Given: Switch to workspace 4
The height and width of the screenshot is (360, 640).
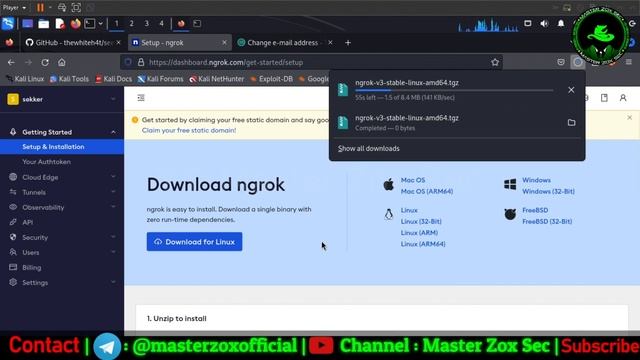Looking at the screenshot, I should click(x=162, y=24).
